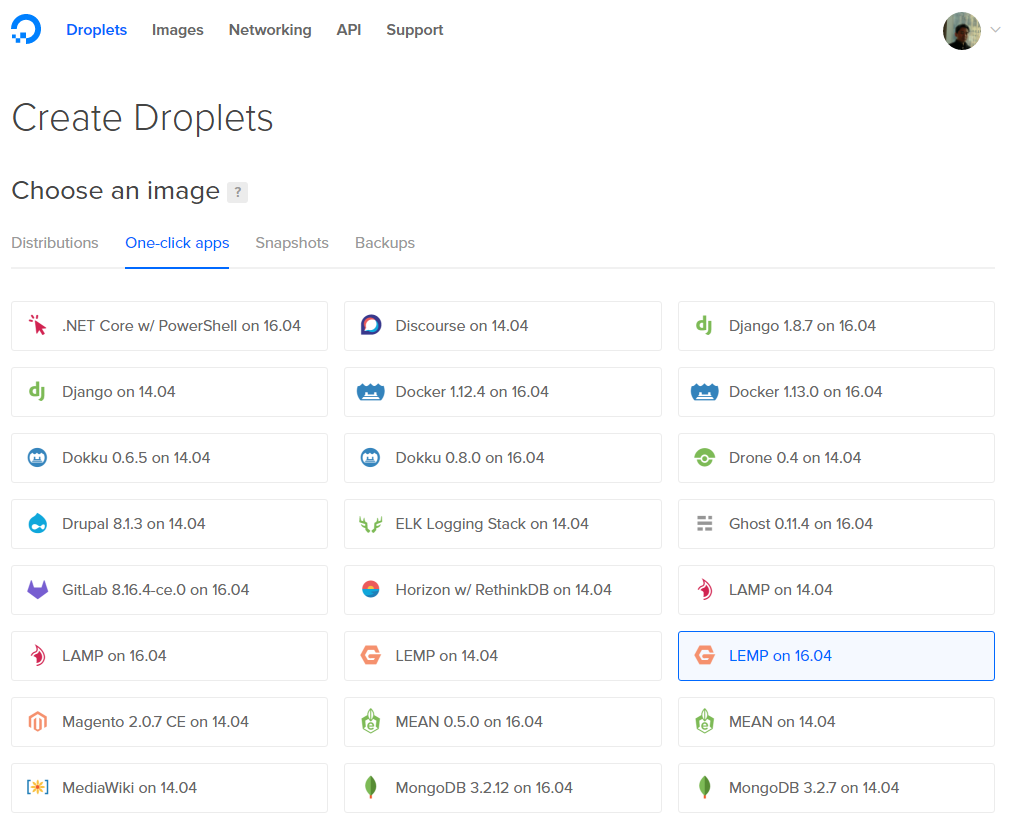Click the MEAN on 14.04 green icon
Screen dimensions: 1015x819
point(704,721)
